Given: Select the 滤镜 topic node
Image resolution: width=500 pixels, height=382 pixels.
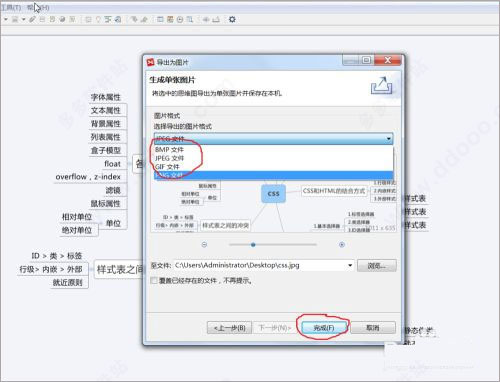Looking at the screenshot, I should tap(113, 190).
